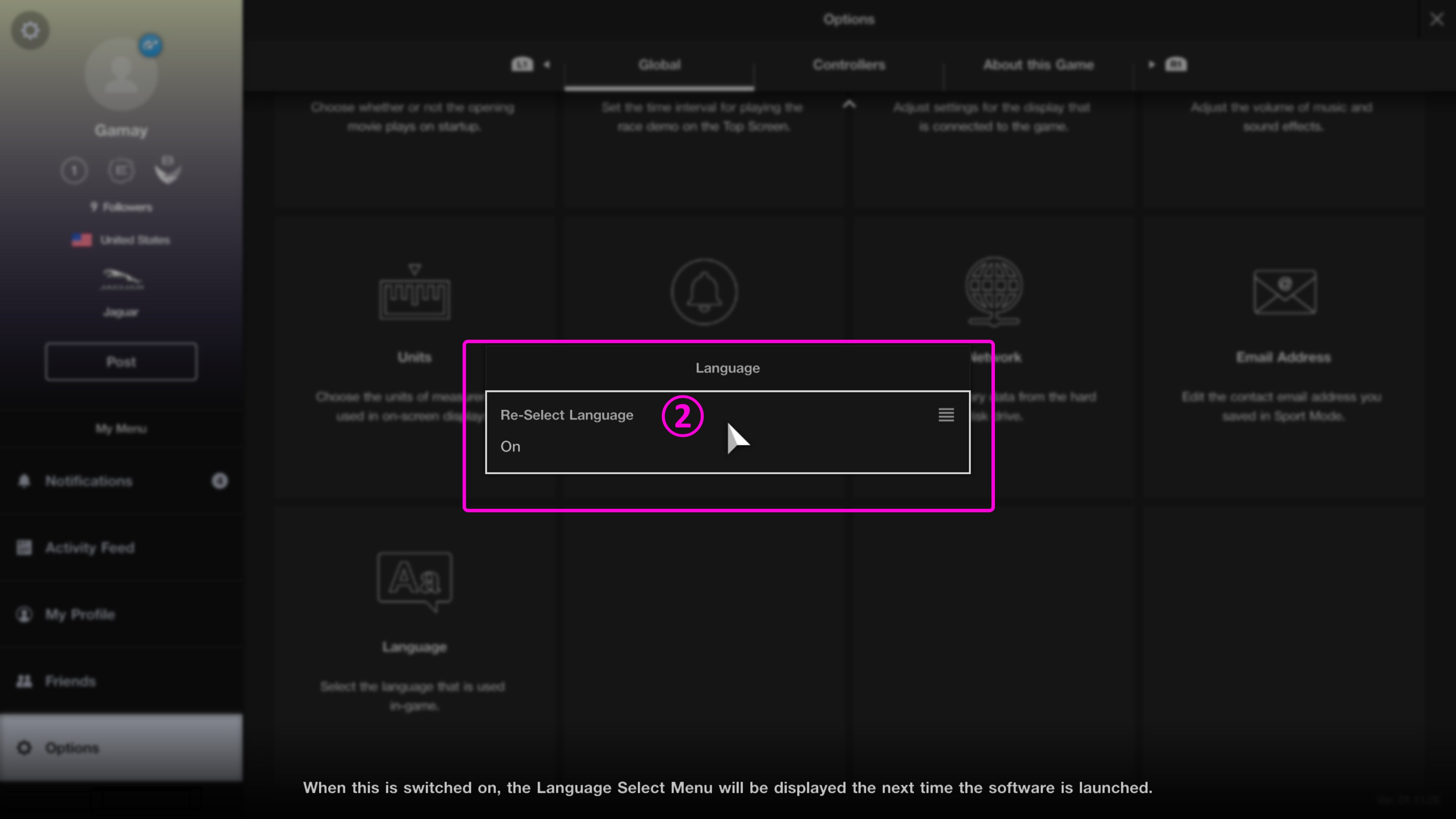The height and width of the screenshot is (819, 1456).
Task: Open the notification bell settings icon
Action: coord(704,292)
